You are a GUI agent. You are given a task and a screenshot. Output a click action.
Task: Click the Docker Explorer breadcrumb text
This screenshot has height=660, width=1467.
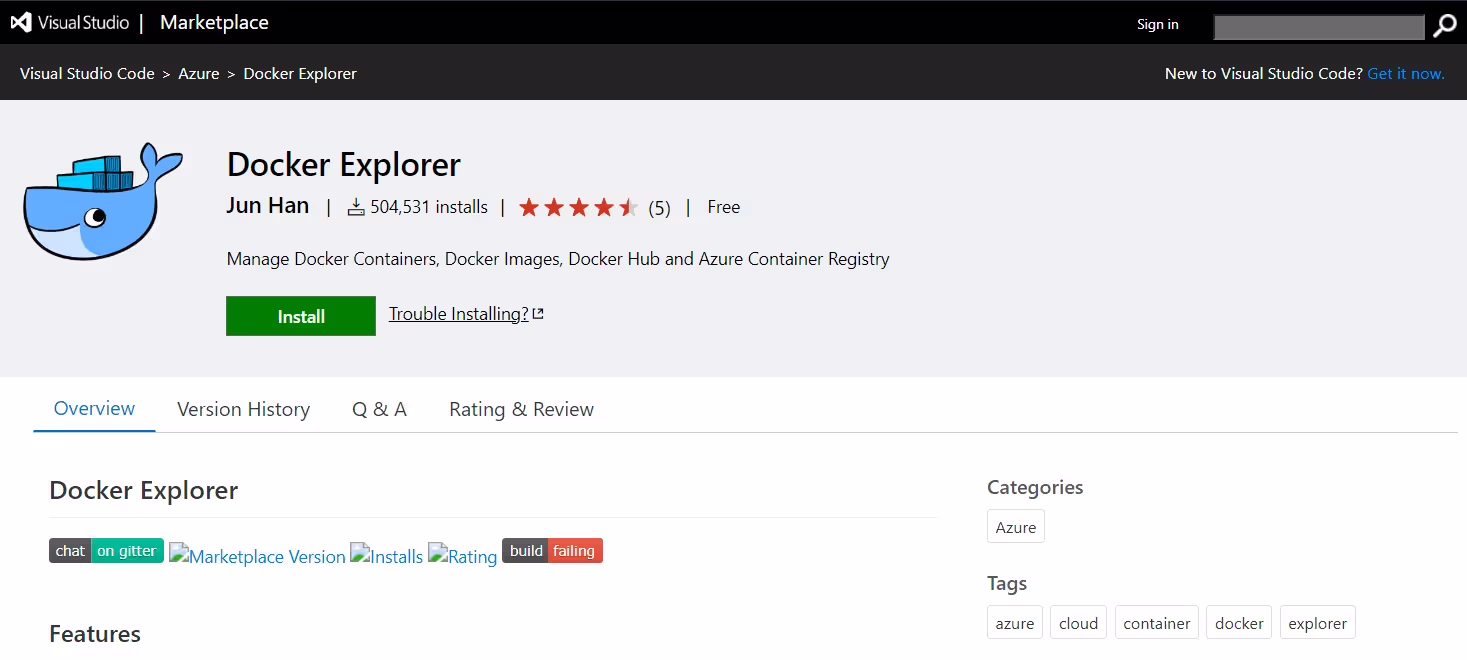[300, 73]
